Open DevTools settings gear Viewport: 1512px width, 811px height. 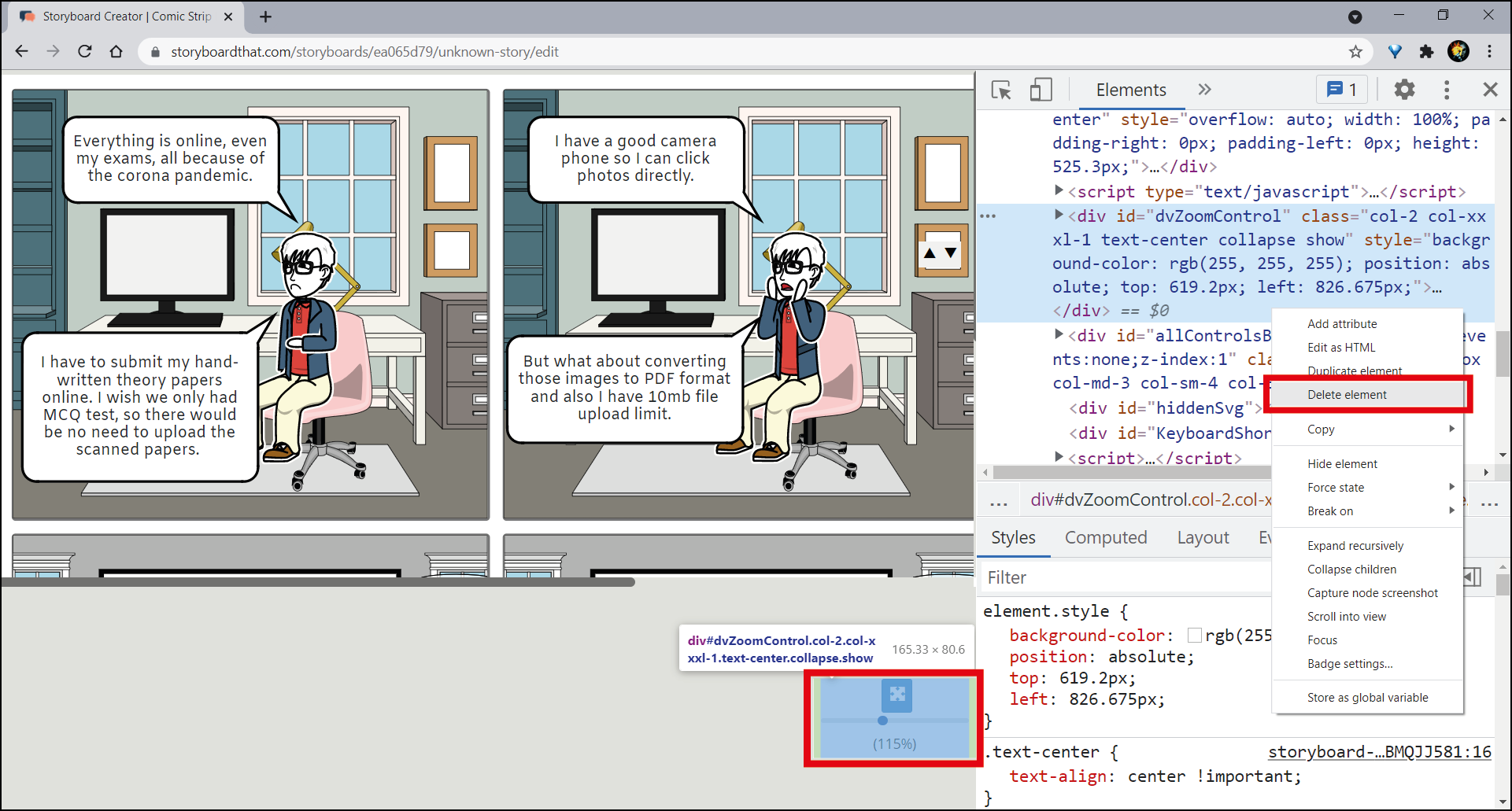(x=1404, y=90)
